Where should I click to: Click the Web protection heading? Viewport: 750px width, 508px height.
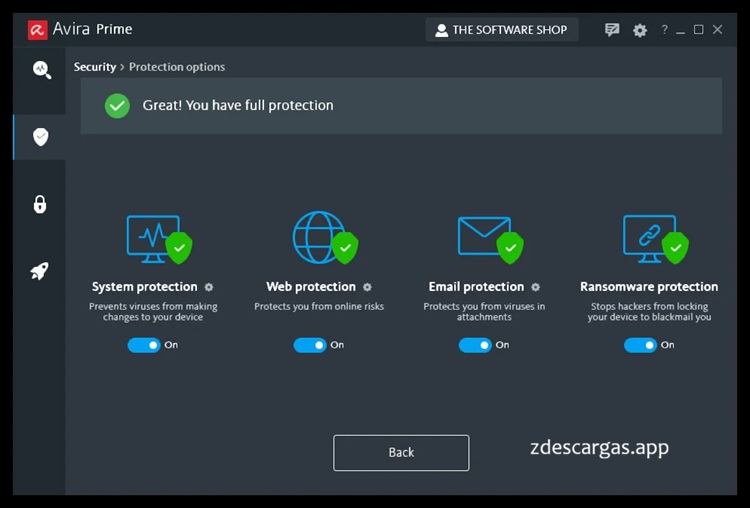[311, 287]
